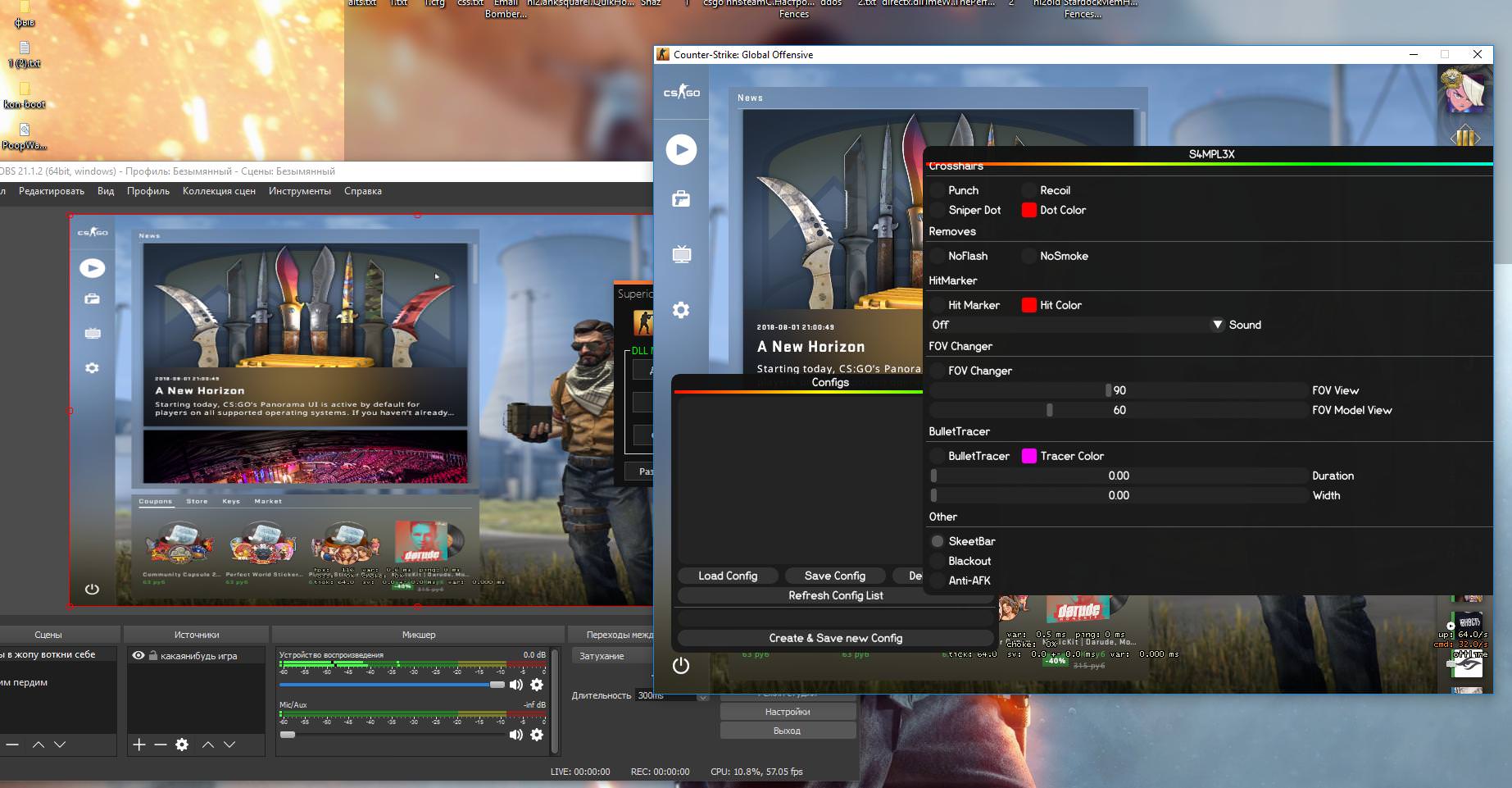The height and width of the screenshot is (788, 1512).
Task: Click Refresh Config List button
Action: tap(836, 595)
